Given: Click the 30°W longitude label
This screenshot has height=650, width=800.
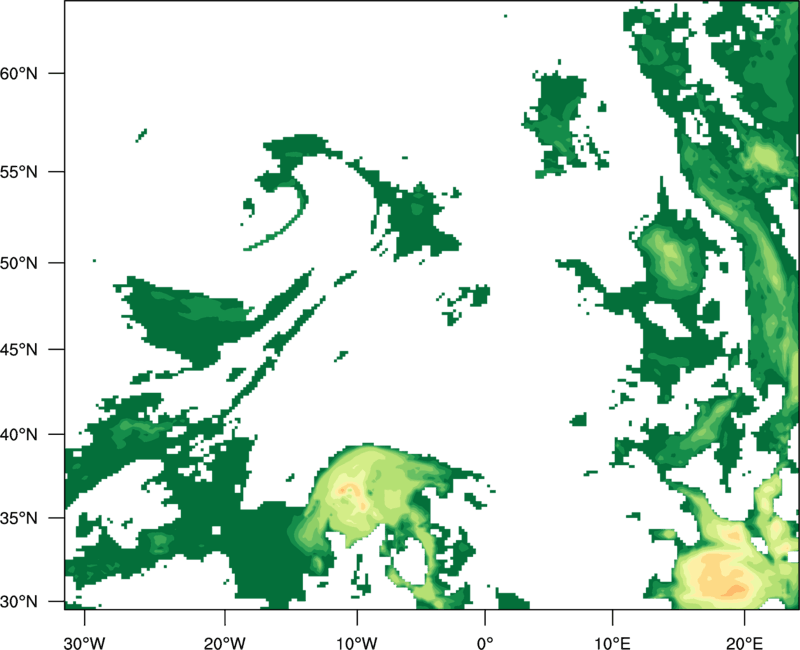Looking at the screenshot, I should (84, 643).
